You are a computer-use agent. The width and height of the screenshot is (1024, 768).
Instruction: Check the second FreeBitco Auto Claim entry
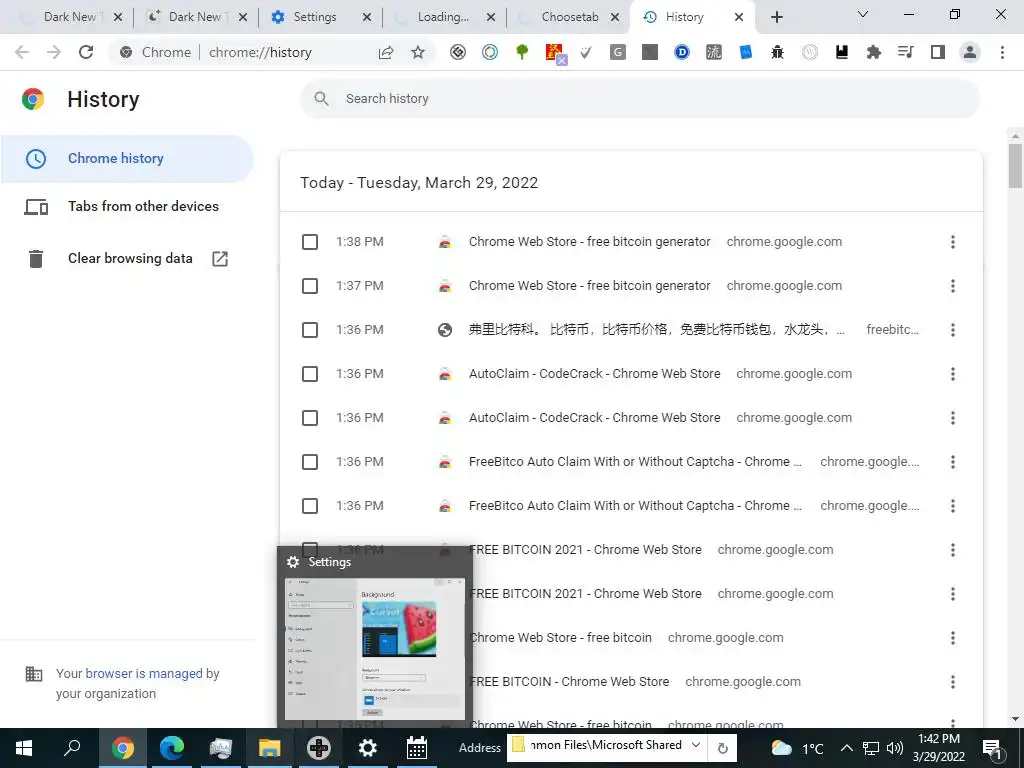click(310, 506)
